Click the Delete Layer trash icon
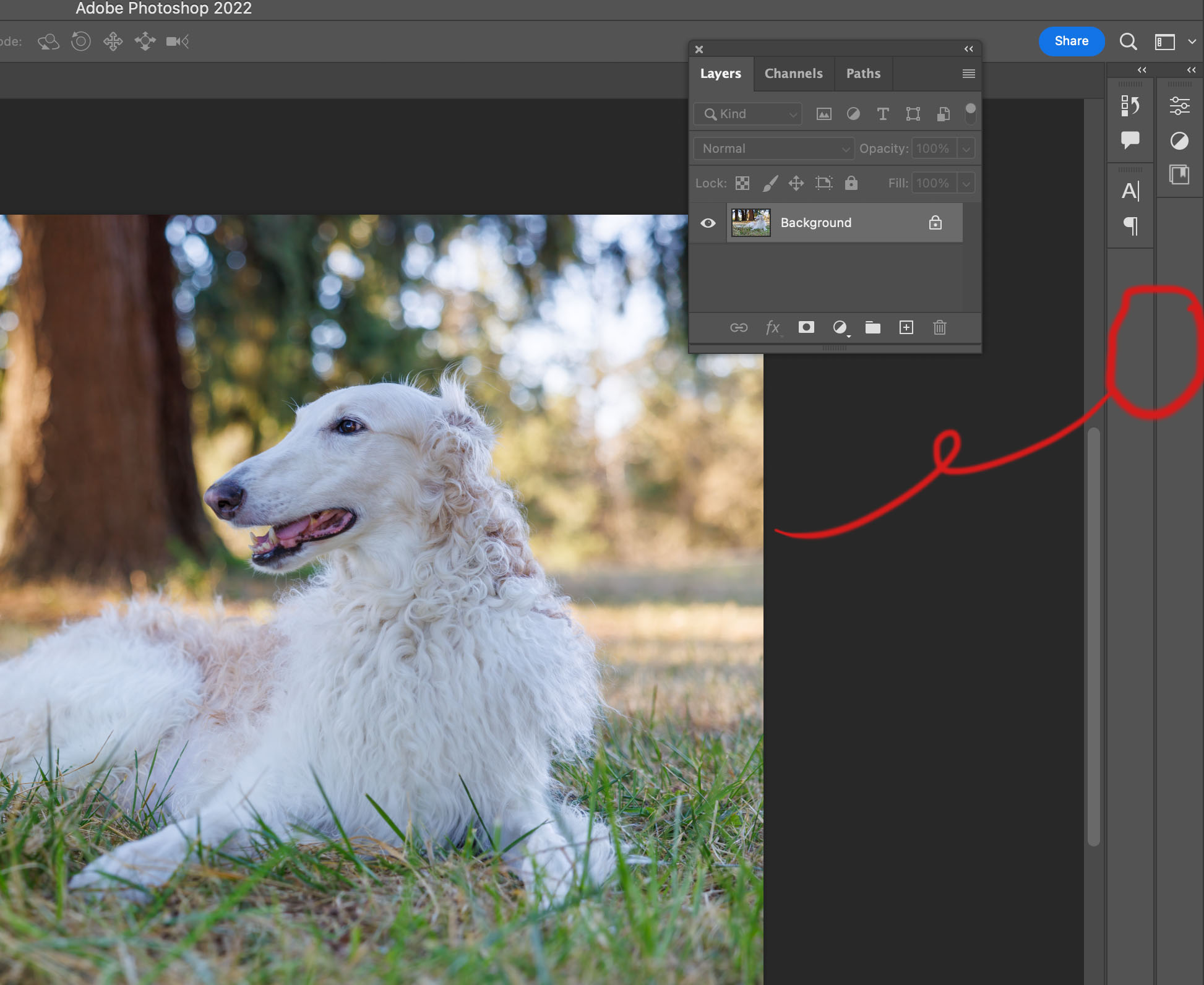Image resolution: width=1204 pixels, height=985 pixels. 940,327
